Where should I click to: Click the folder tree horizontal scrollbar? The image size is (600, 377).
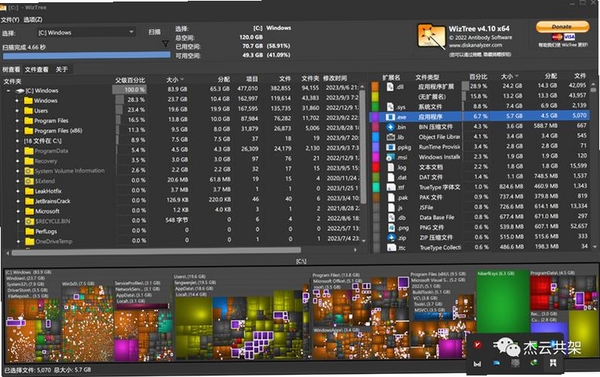tap(156, 251)
